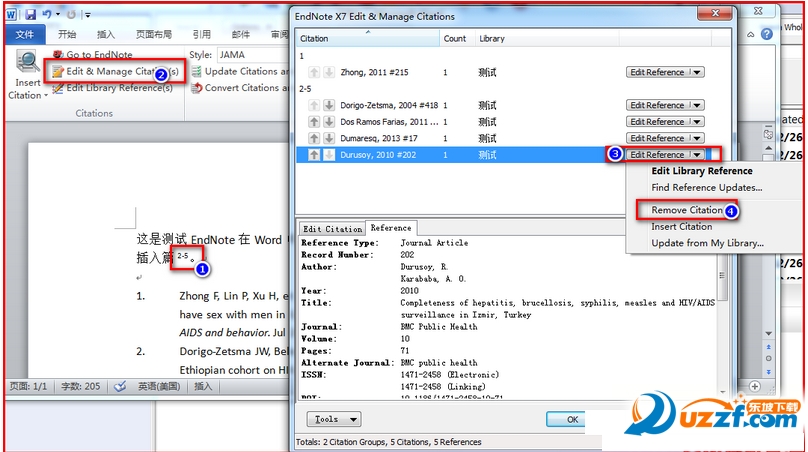This screenshot has width=808, height=452.
Task: Click Update Citations and Bibliography
Action: 240,71
